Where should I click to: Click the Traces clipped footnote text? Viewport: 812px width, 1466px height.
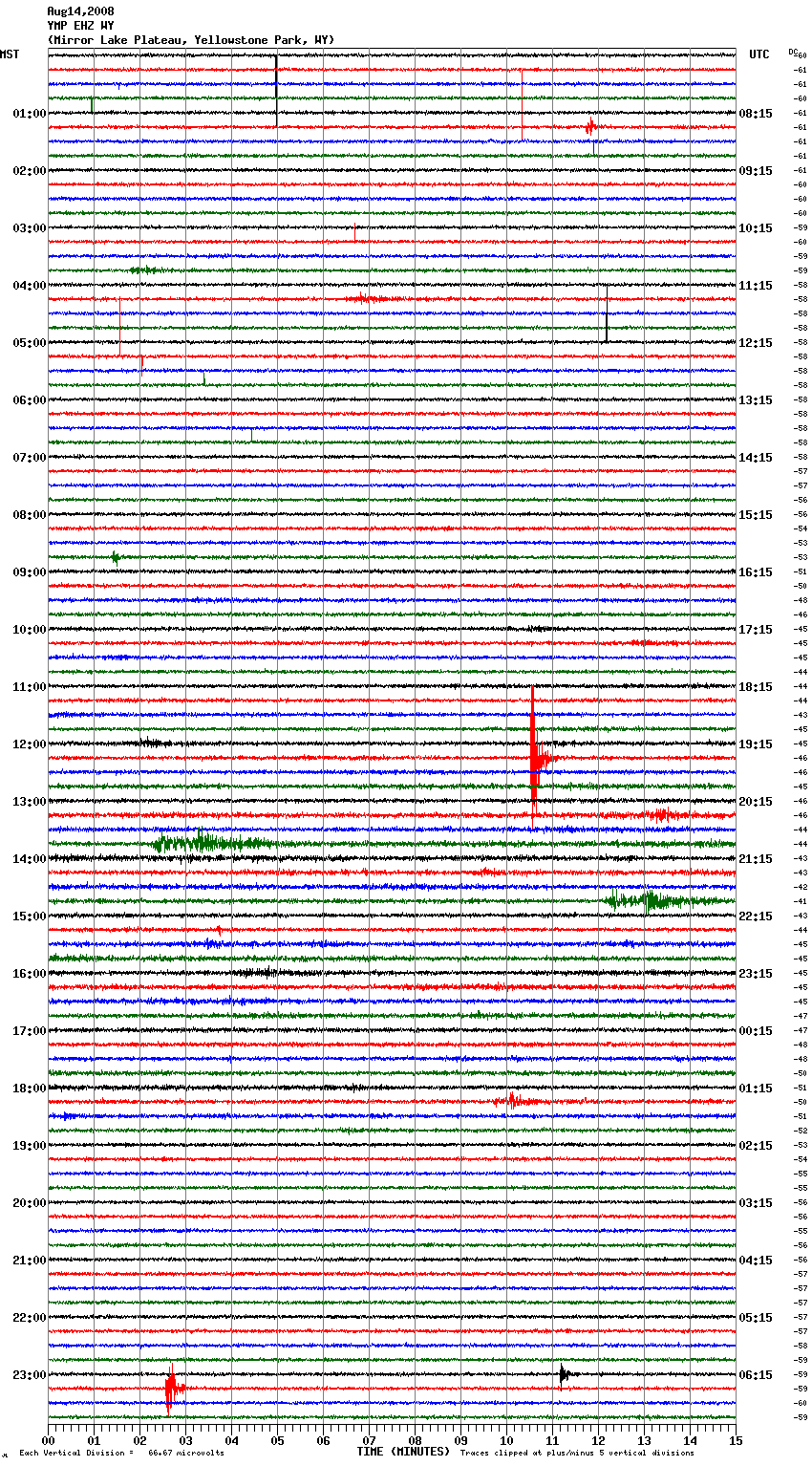(x=577, y=1453)
